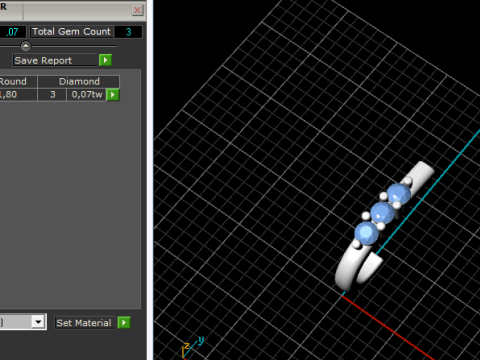Click the round slider handle under carat weight

pyautogui.click(x=26, y=46)
